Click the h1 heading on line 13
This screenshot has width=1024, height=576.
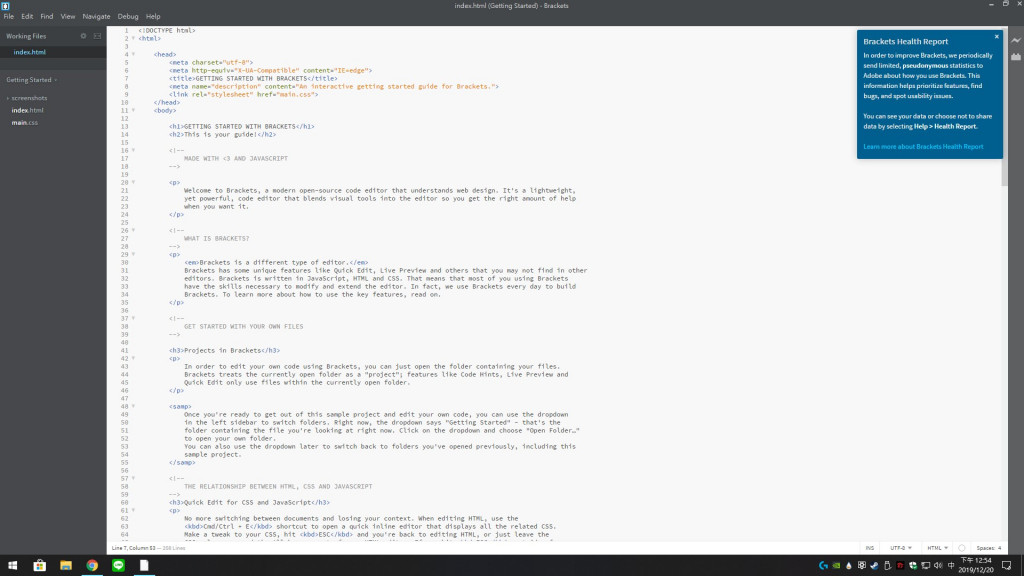(x=242, y=127)
